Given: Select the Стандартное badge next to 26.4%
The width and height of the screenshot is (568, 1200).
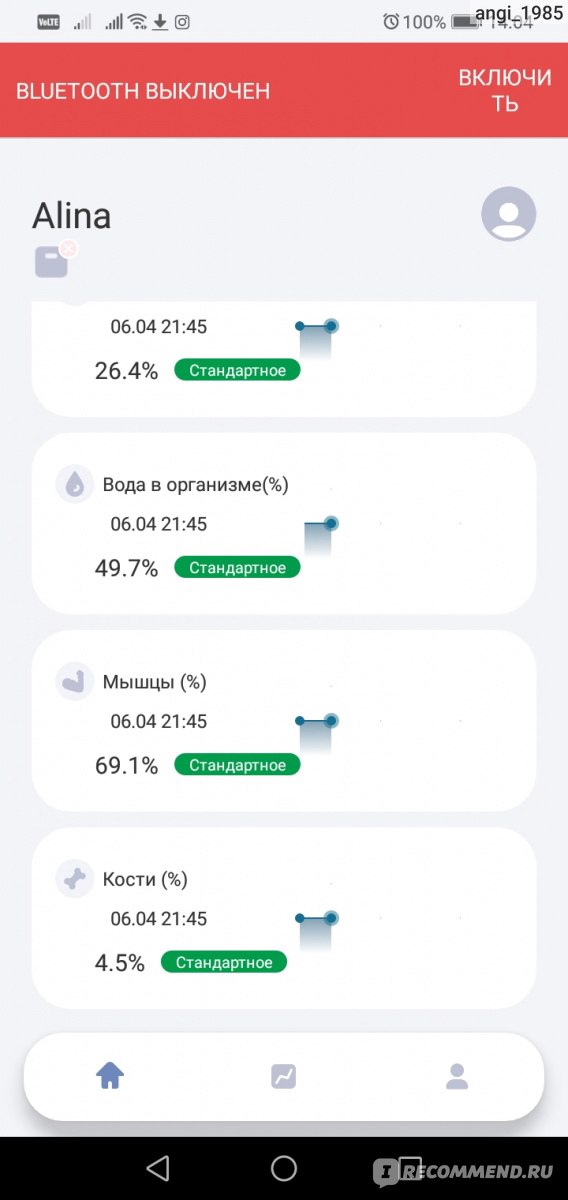Looking at the screenshot, I should 237,370.
